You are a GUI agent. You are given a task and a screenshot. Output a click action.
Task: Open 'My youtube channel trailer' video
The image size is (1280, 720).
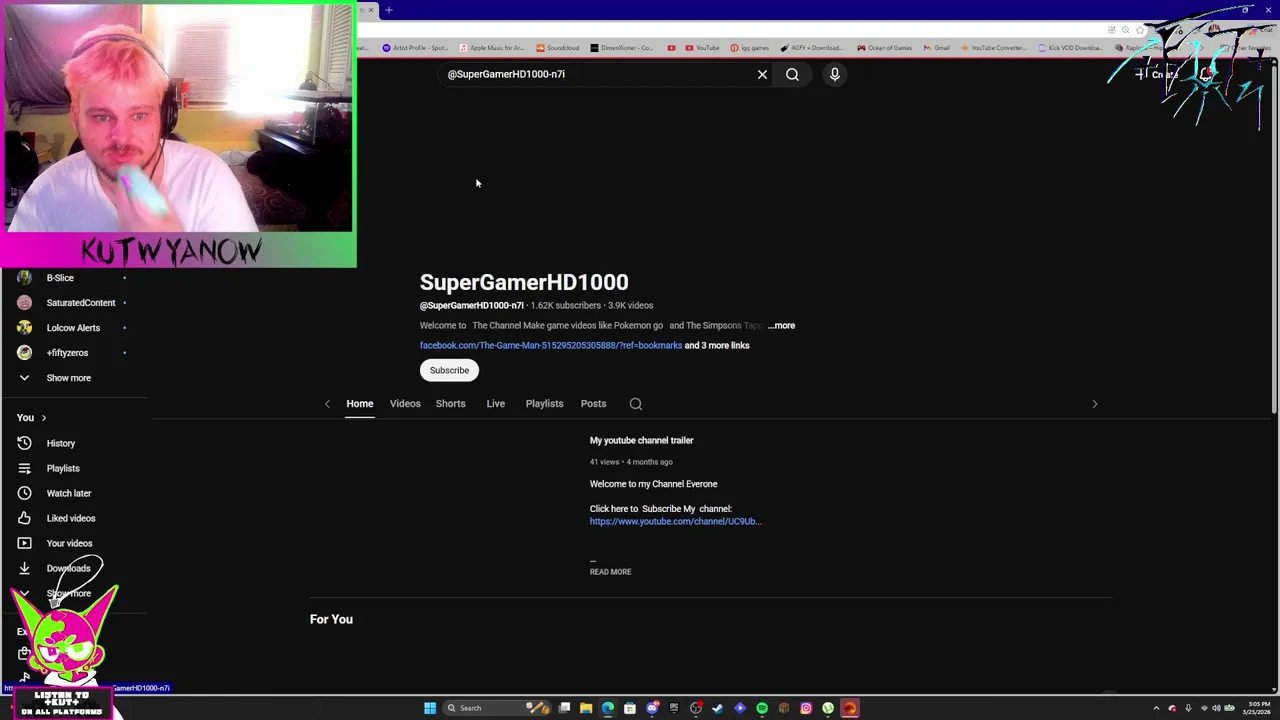point(641,440)
